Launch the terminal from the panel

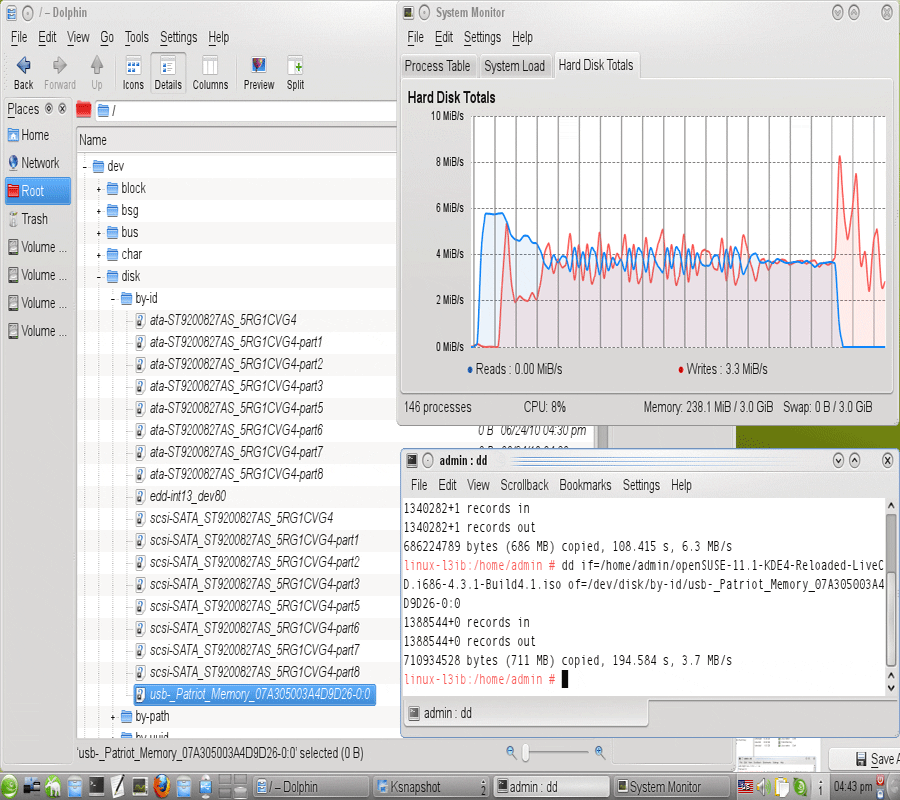(x=96, y=787)
